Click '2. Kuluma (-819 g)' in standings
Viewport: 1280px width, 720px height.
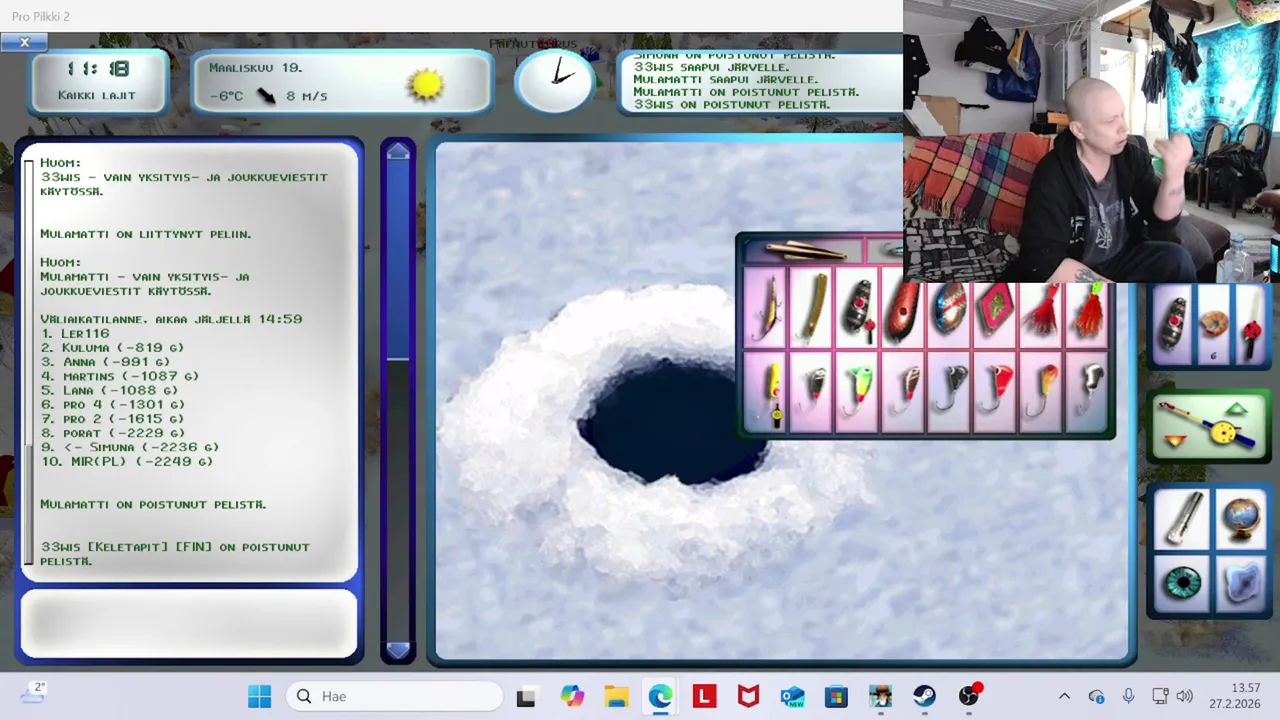click(x=112, y=347)
